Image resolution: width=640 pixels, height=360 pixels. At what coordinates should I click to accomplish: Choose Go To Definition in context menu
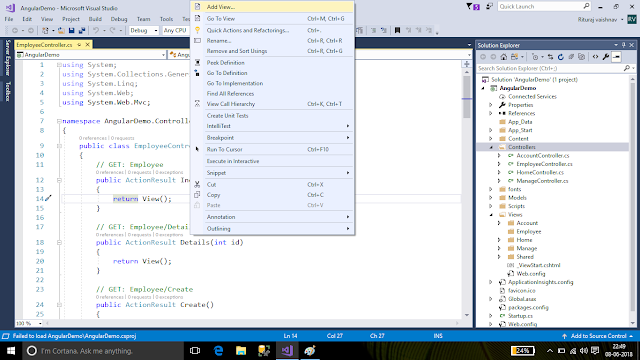[x=272, y=73]
